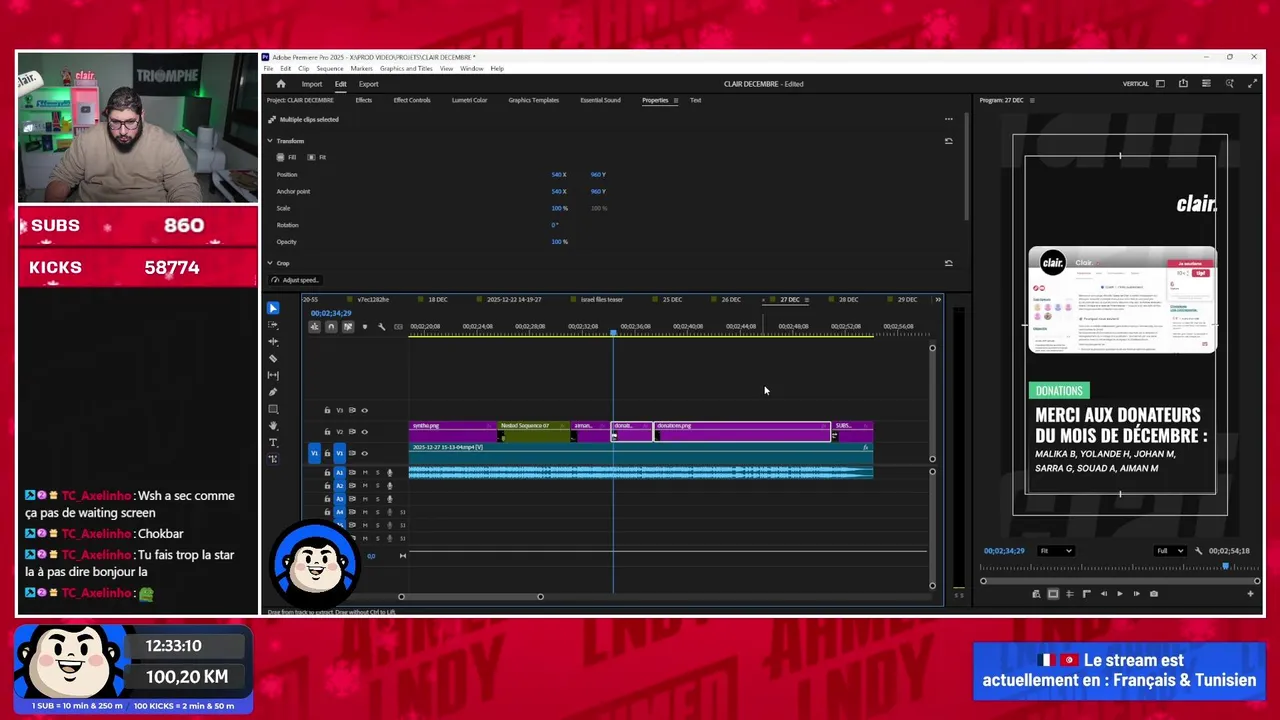Click the timeline horizontal zoom scrollbar

471,597
